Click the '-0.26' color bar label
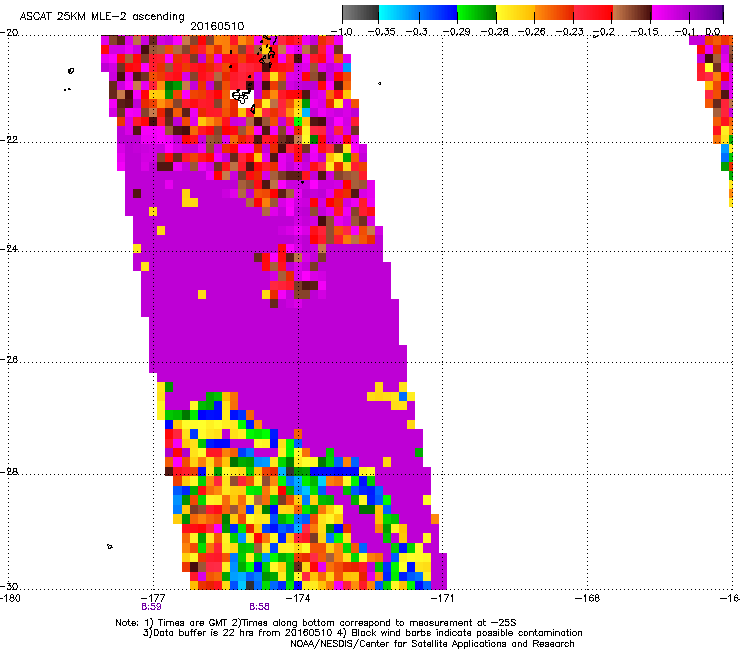This screenshot has width=740, height=650. click(532, 32)
